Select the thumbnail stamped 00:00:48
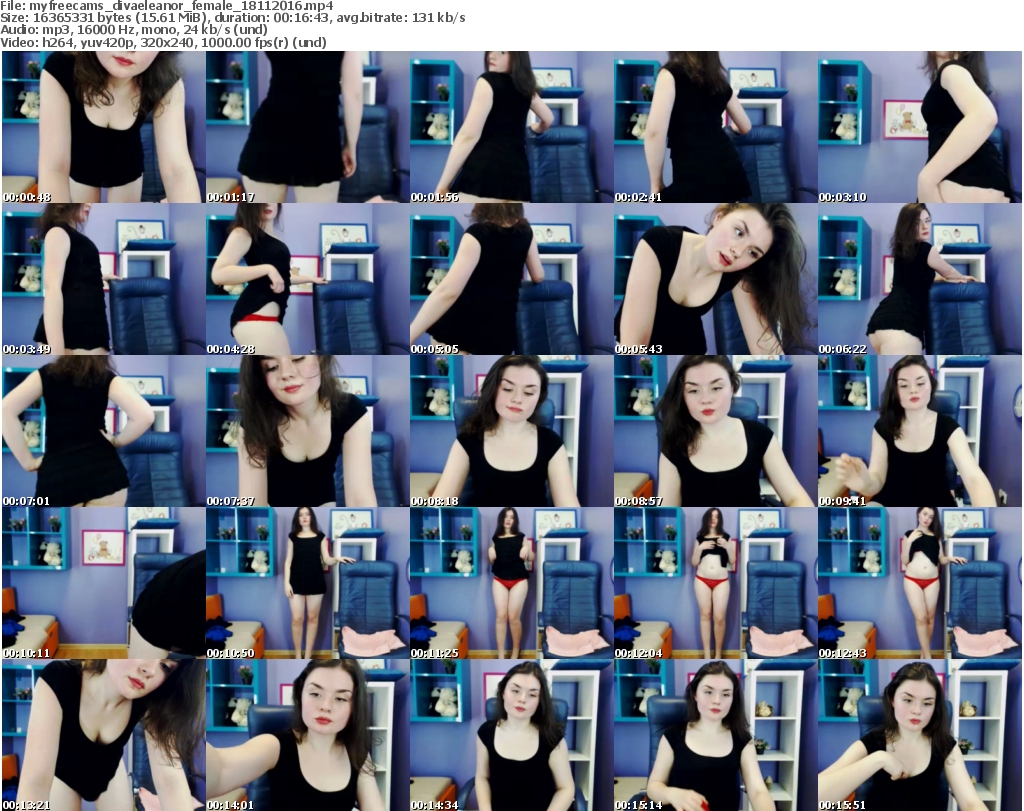 click(x=104, y=127)
